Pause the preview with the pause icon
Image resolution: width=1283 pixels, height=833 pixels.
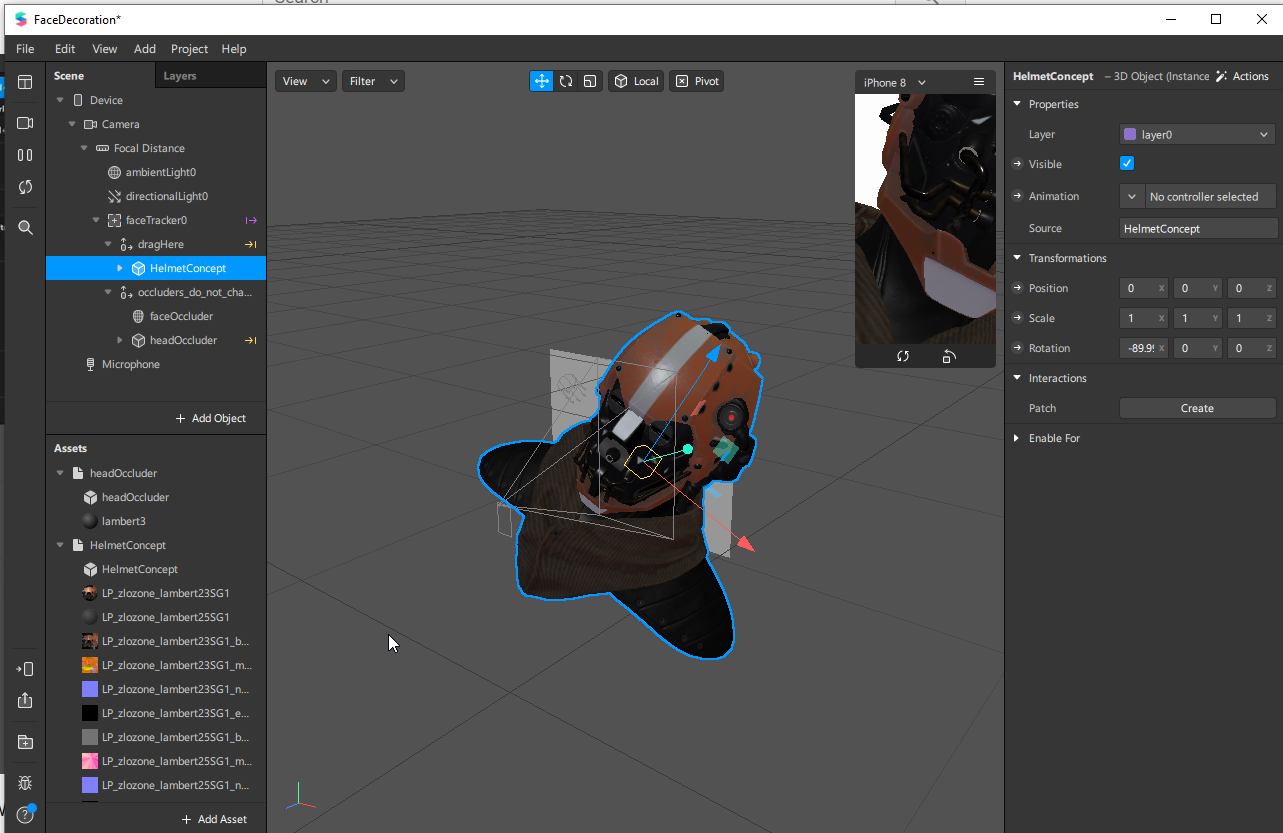point(25,155)
